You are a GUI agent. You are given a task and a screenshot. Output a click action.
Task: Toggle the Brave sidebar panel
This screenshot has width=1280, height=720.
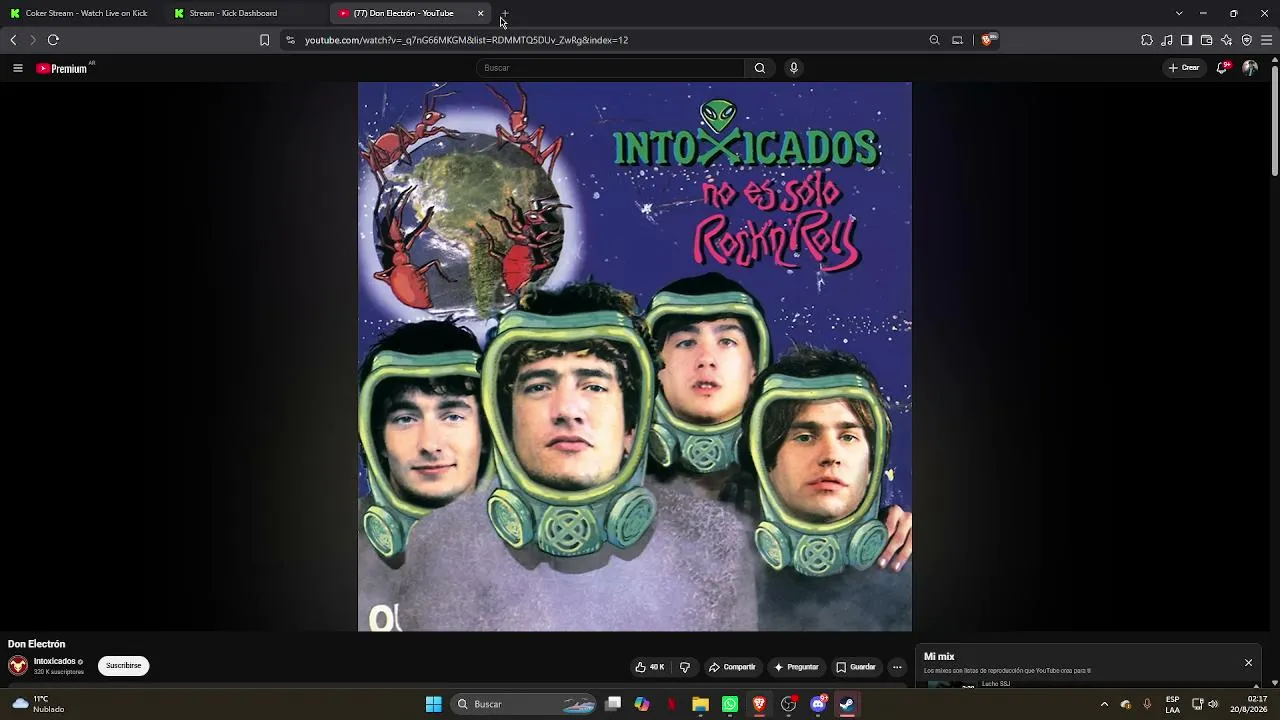pyautogui.click(x=1186, y=40)
